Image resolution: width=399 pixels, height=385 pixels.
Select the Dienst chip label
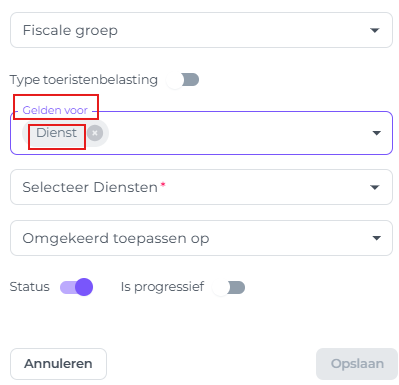(x=57, y=133)
